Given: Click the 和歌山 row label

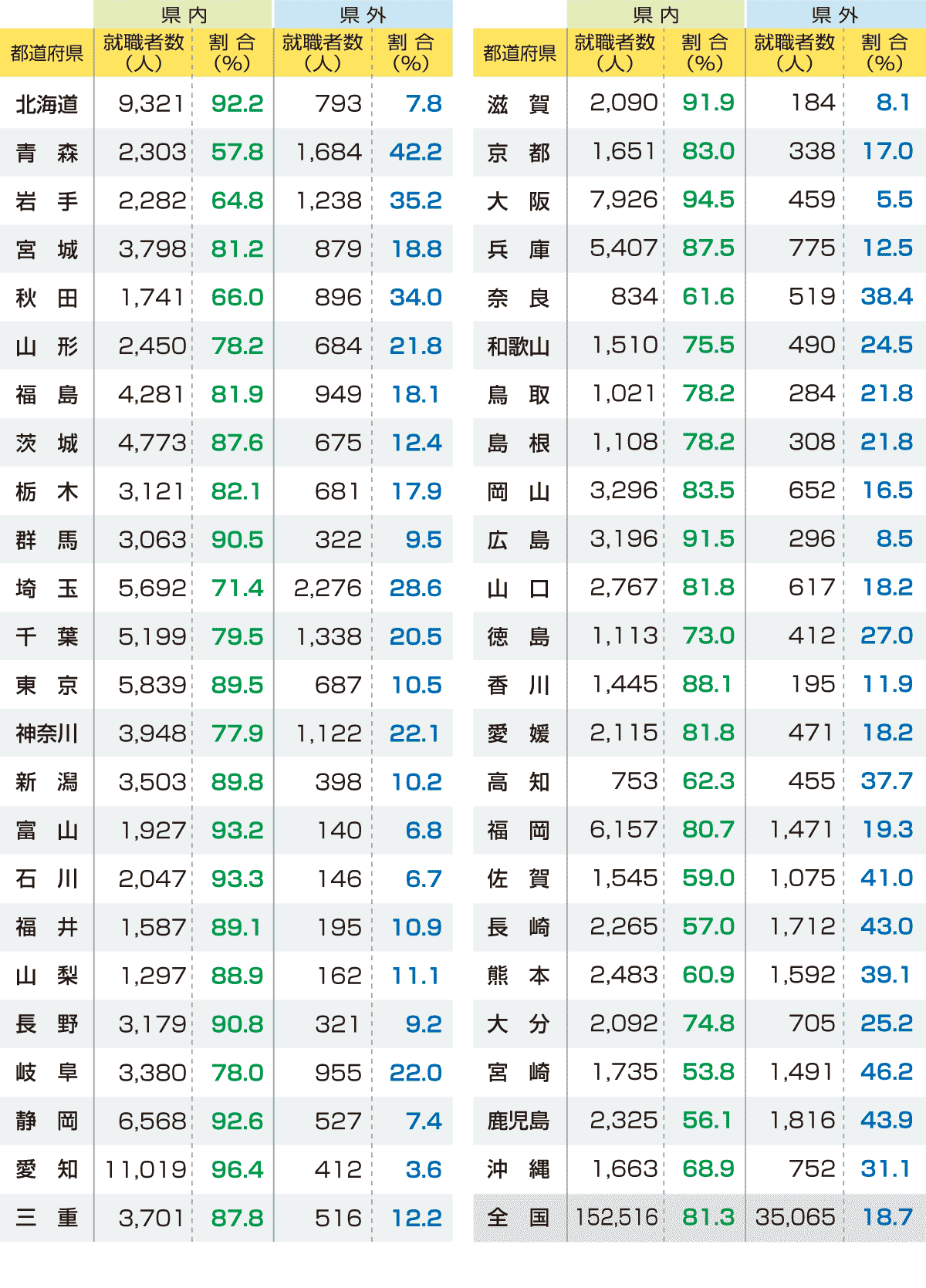Looking at the screenshot, I should [x=519, y=346].
